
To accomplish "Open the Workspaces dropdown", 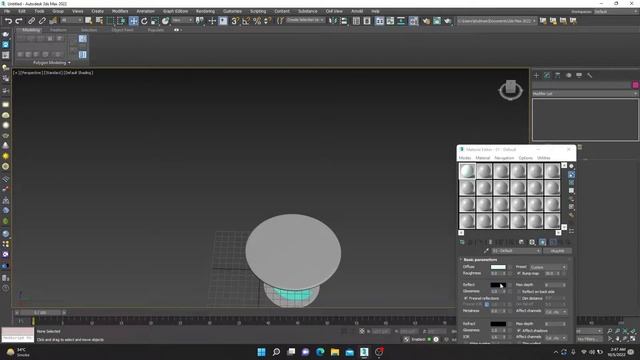I will [616, 11].
